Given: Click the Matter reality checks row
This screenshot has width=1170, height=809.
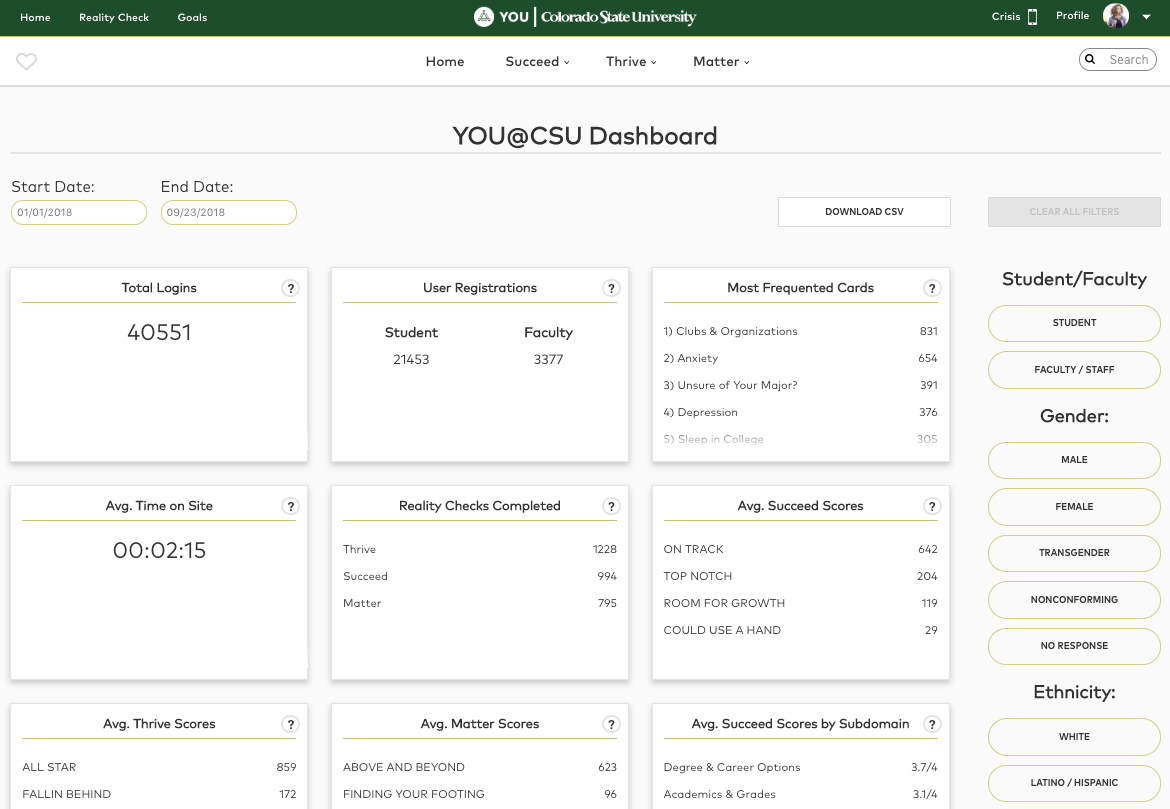Looking at the screenshot, I should tap(480, 603).
